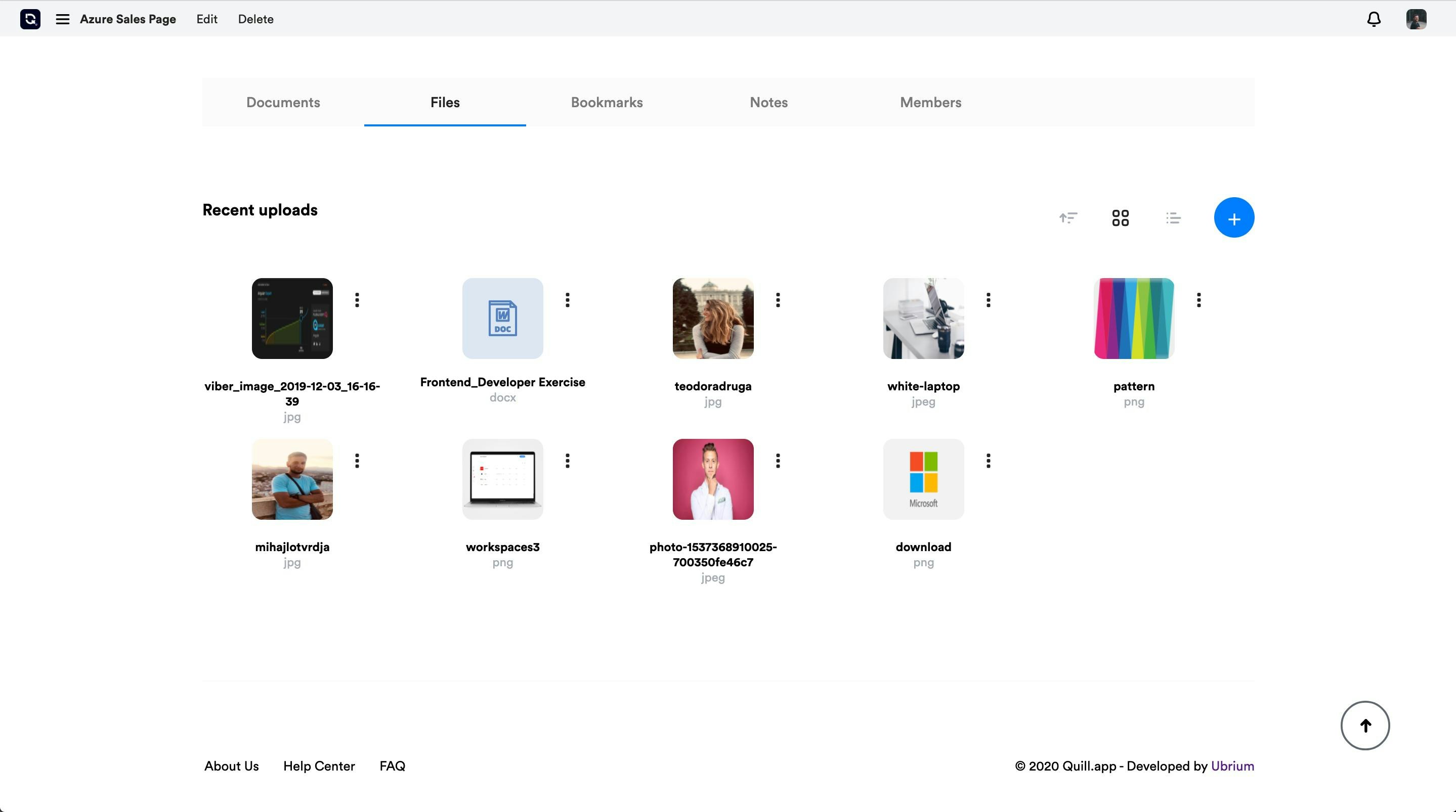Open the pattern png color thumbnail

(1133, 318)
